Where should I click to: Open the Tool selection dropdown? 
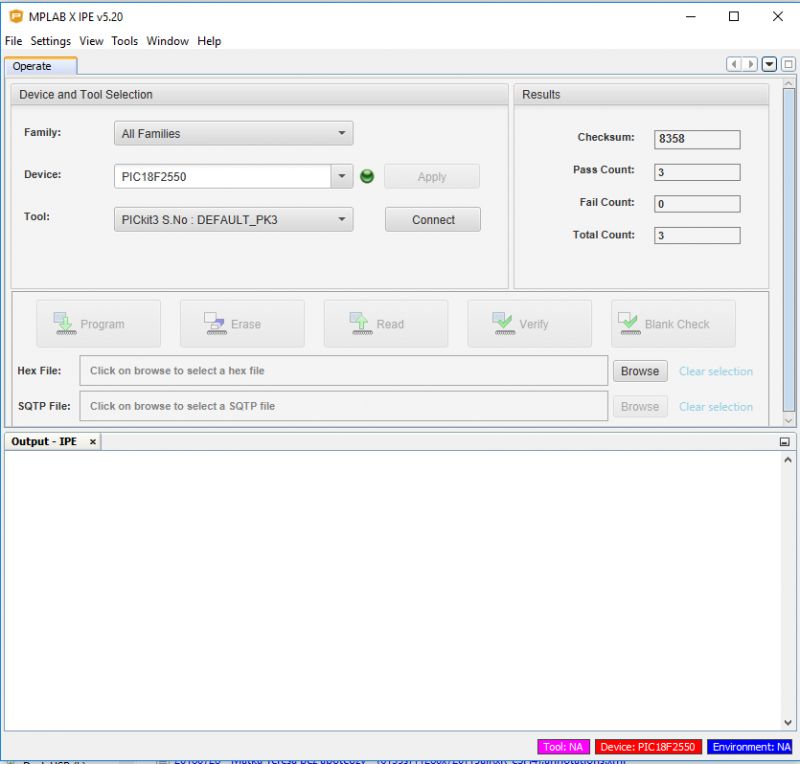click(x=234, y=220)
